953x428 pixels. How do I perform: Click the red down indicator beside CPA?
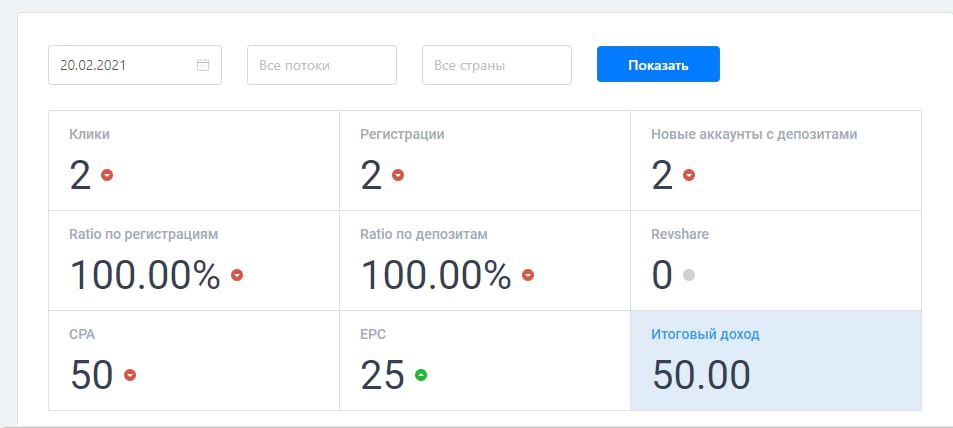129,374
